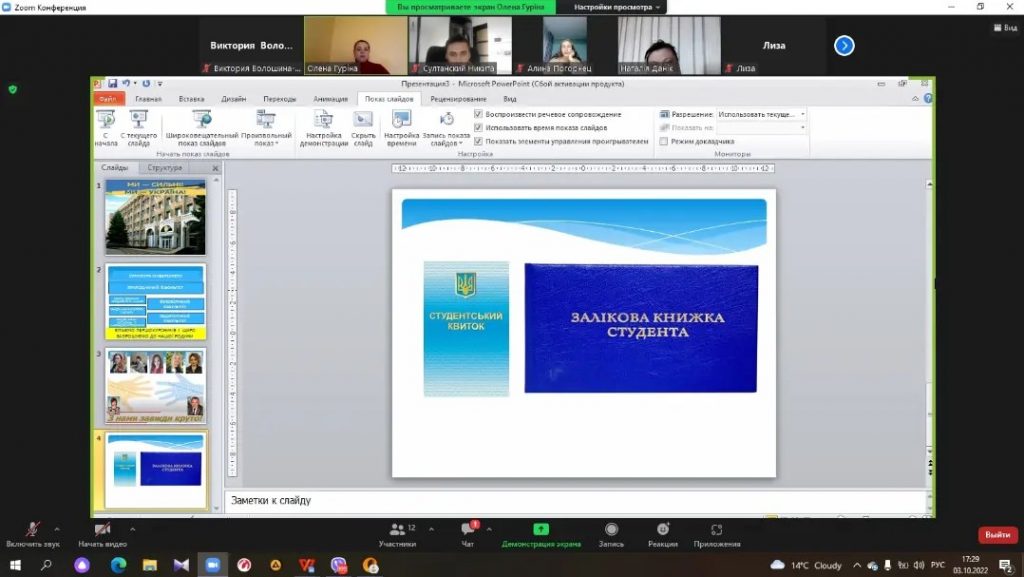Screen dimensions: 1024x577
Task: Click the red 'Выйти' leave button
Action: [x=997, y=535]
